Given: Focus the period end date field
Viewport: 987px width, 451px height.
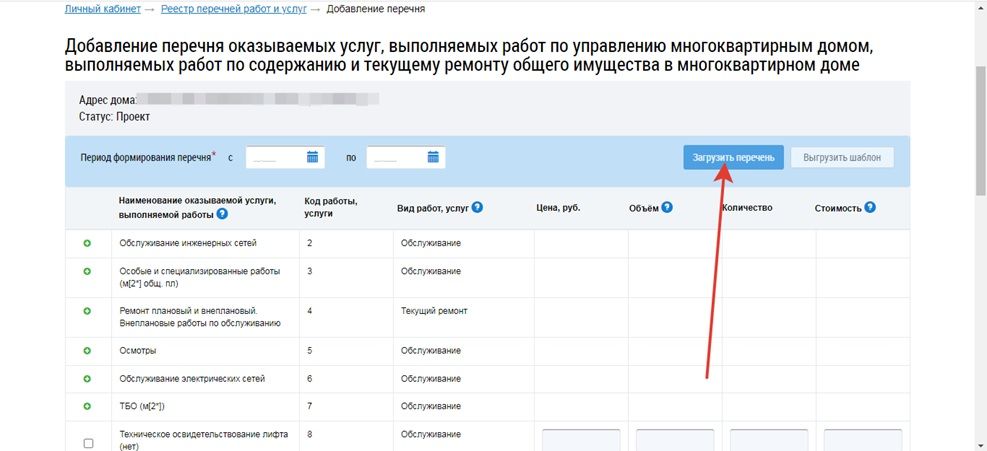Looking at the screenshot, I should click(x=405, y=157).
